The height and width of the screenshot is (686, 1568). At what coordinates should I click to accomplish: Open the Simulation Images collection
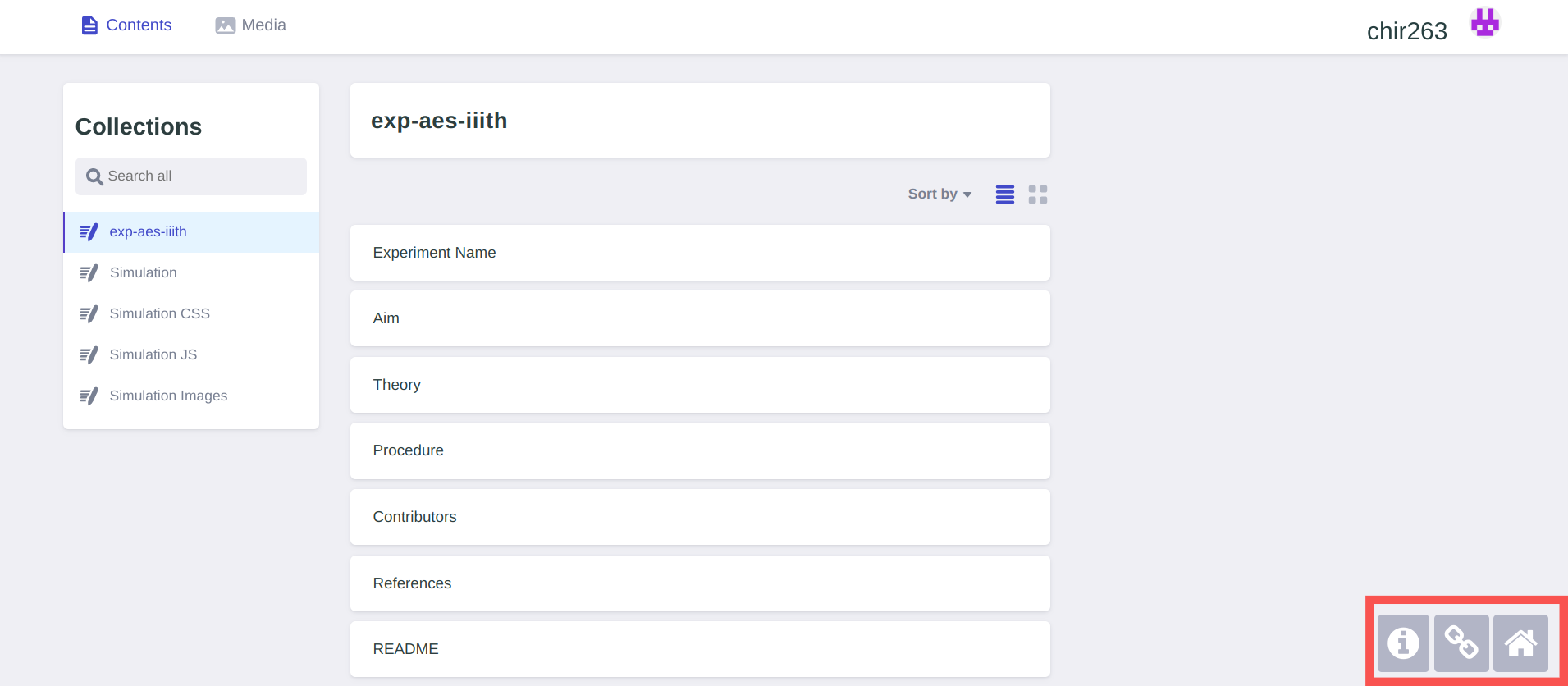[191, 396]
